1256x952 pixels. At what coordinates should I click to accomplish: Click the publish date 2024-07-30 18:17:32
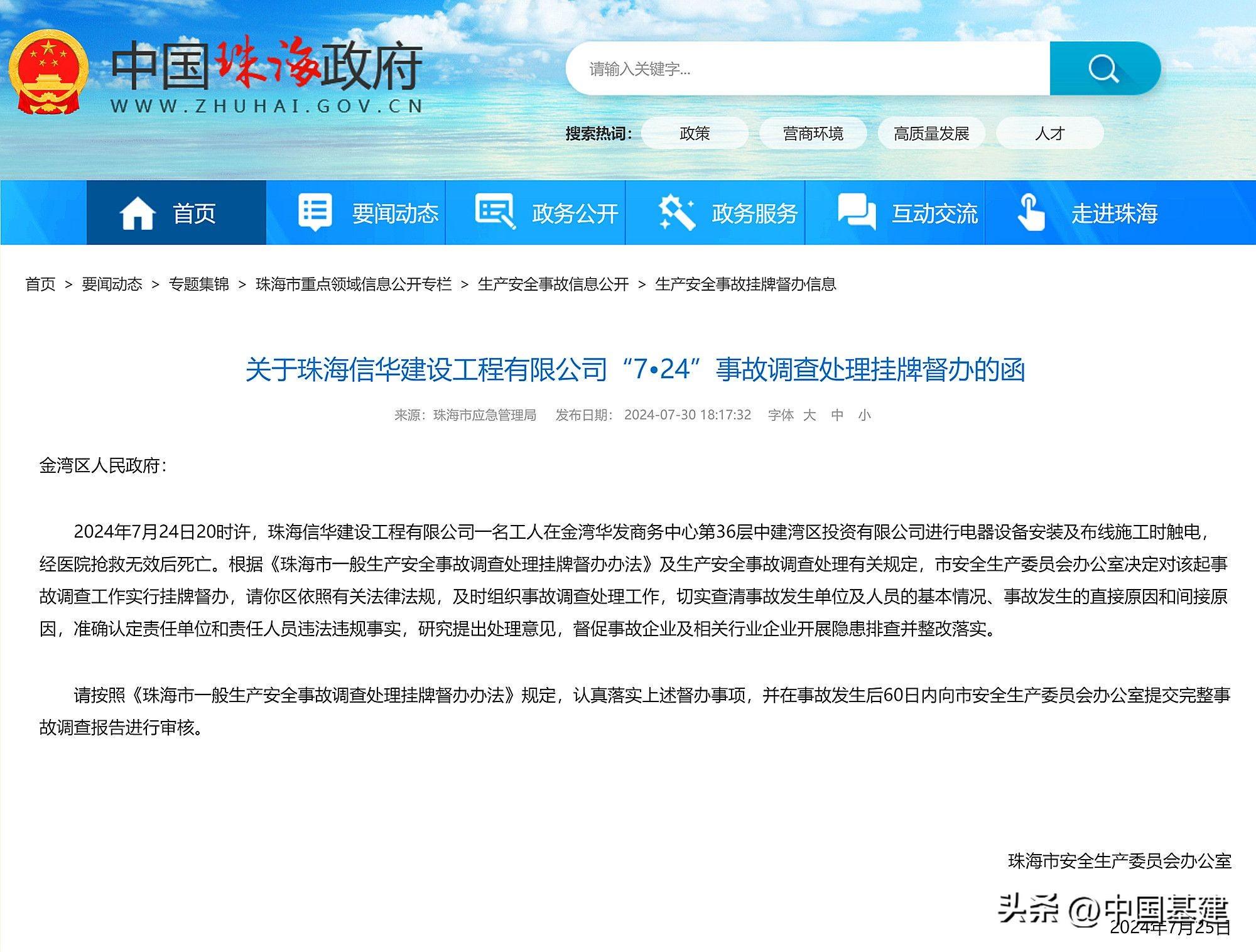pos(688,415)
